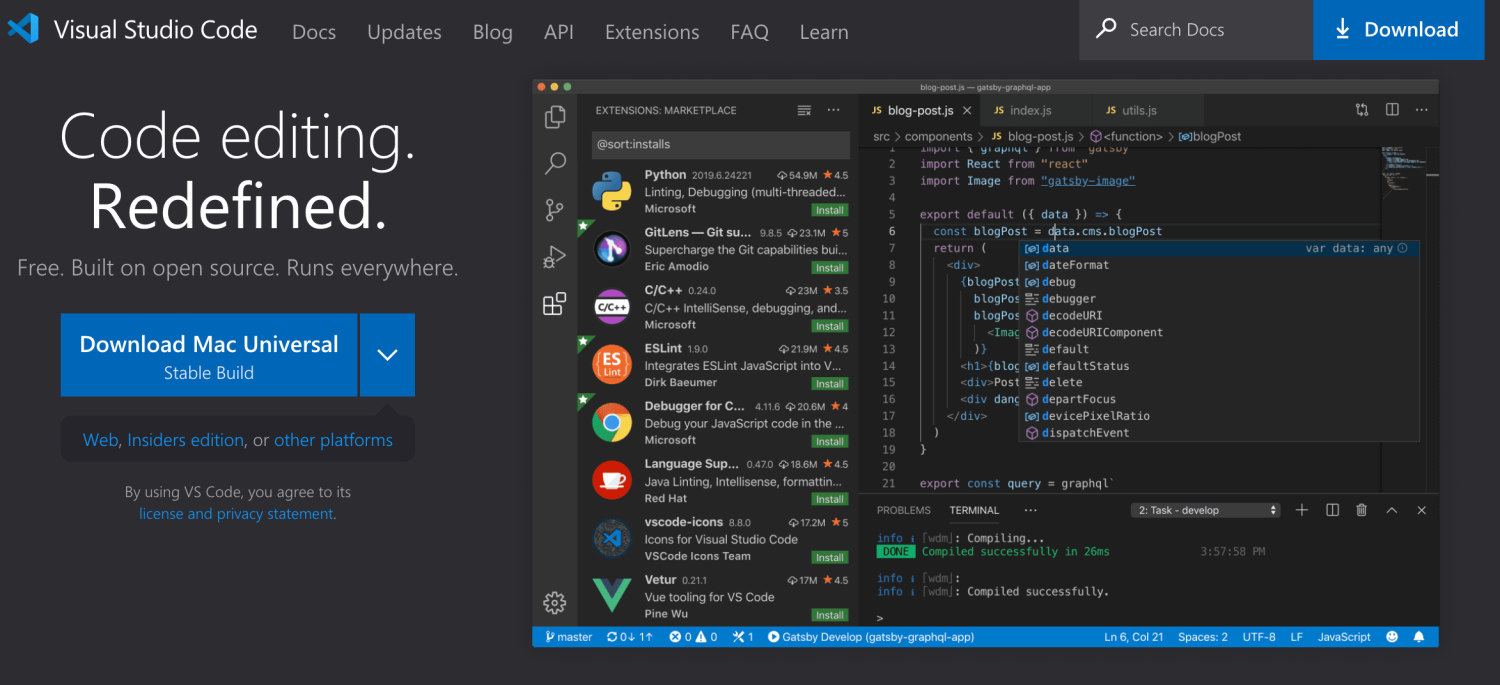Open the download options dropdown arrow
Viewport: 1500px width, 685px height.
(387, 355)
